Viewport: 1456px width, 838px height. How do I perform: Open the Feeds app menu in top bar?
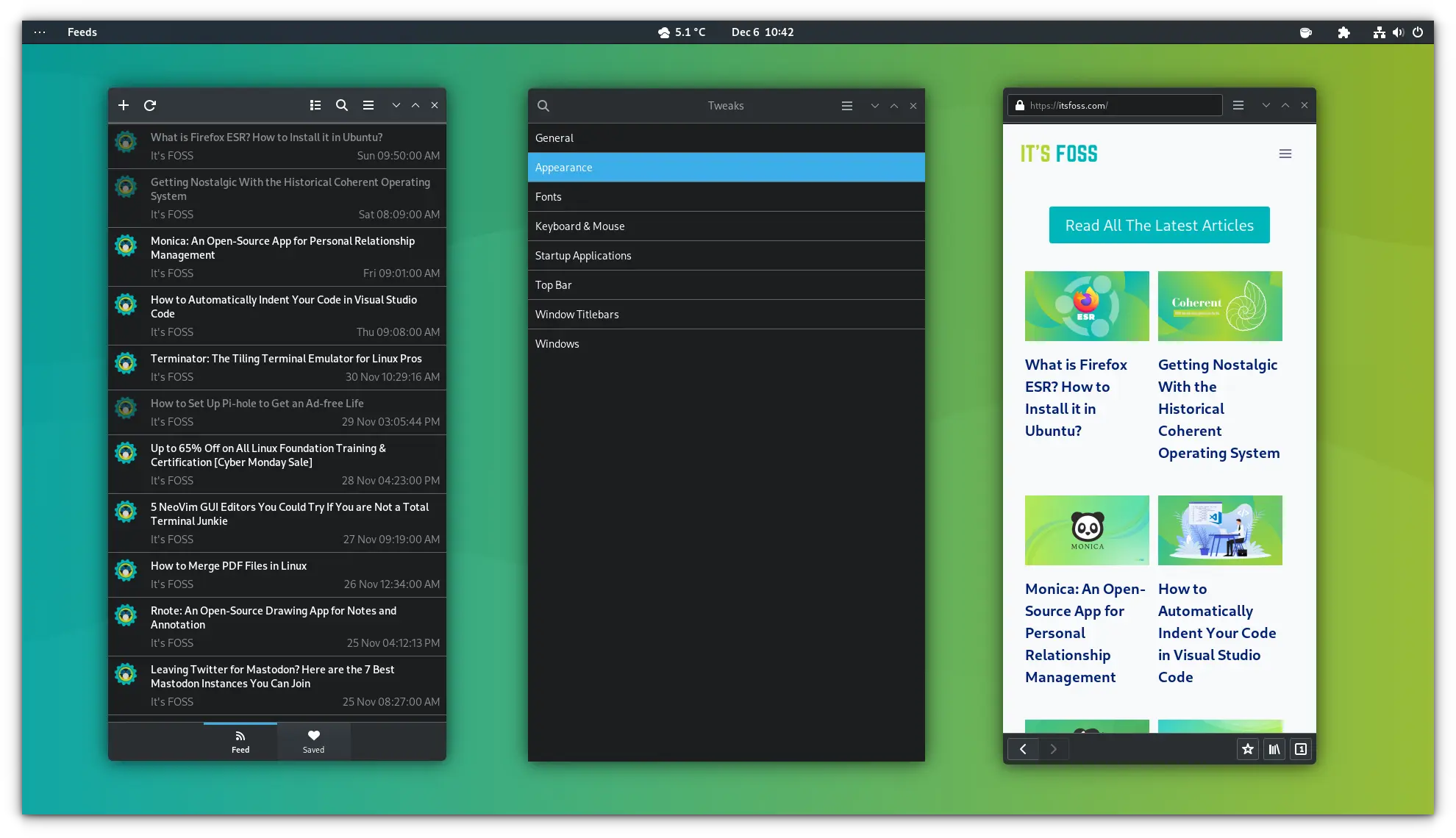coord(82,32)
